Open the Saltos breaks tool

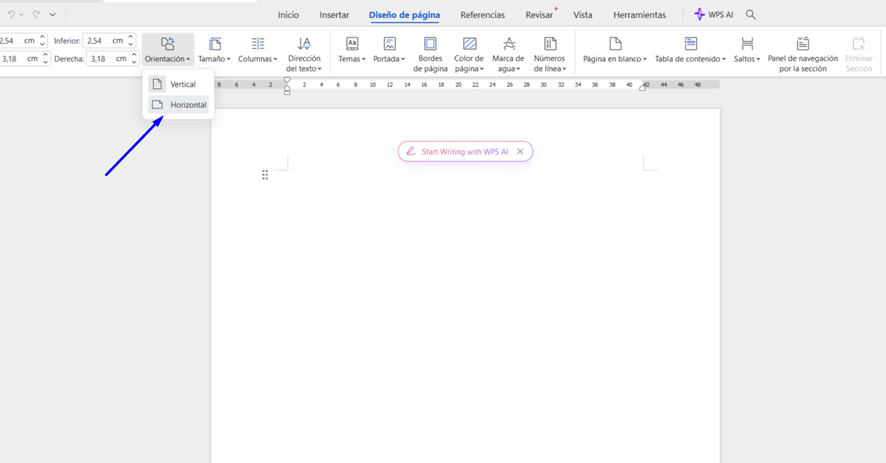pos(747,44)
